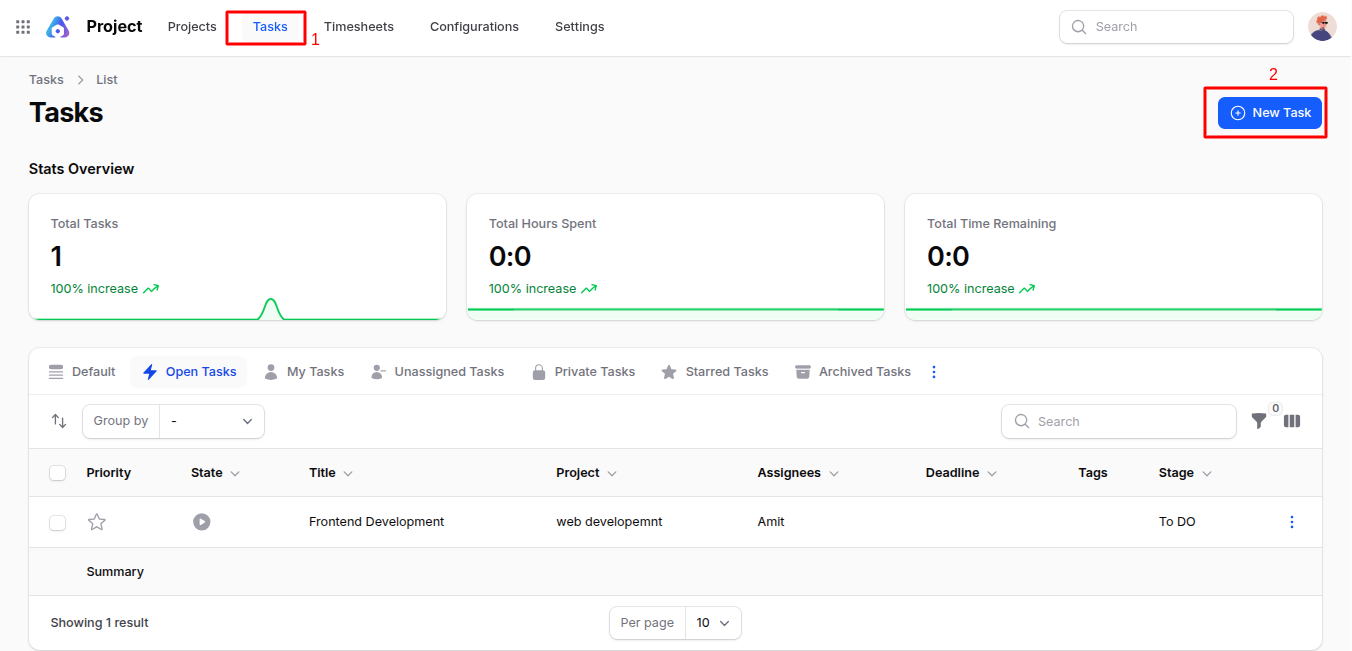The width and height of the screenshot is (1352, 651).
Task: Click the state play icon for Frontend Development
Action: tap(202, 522)
